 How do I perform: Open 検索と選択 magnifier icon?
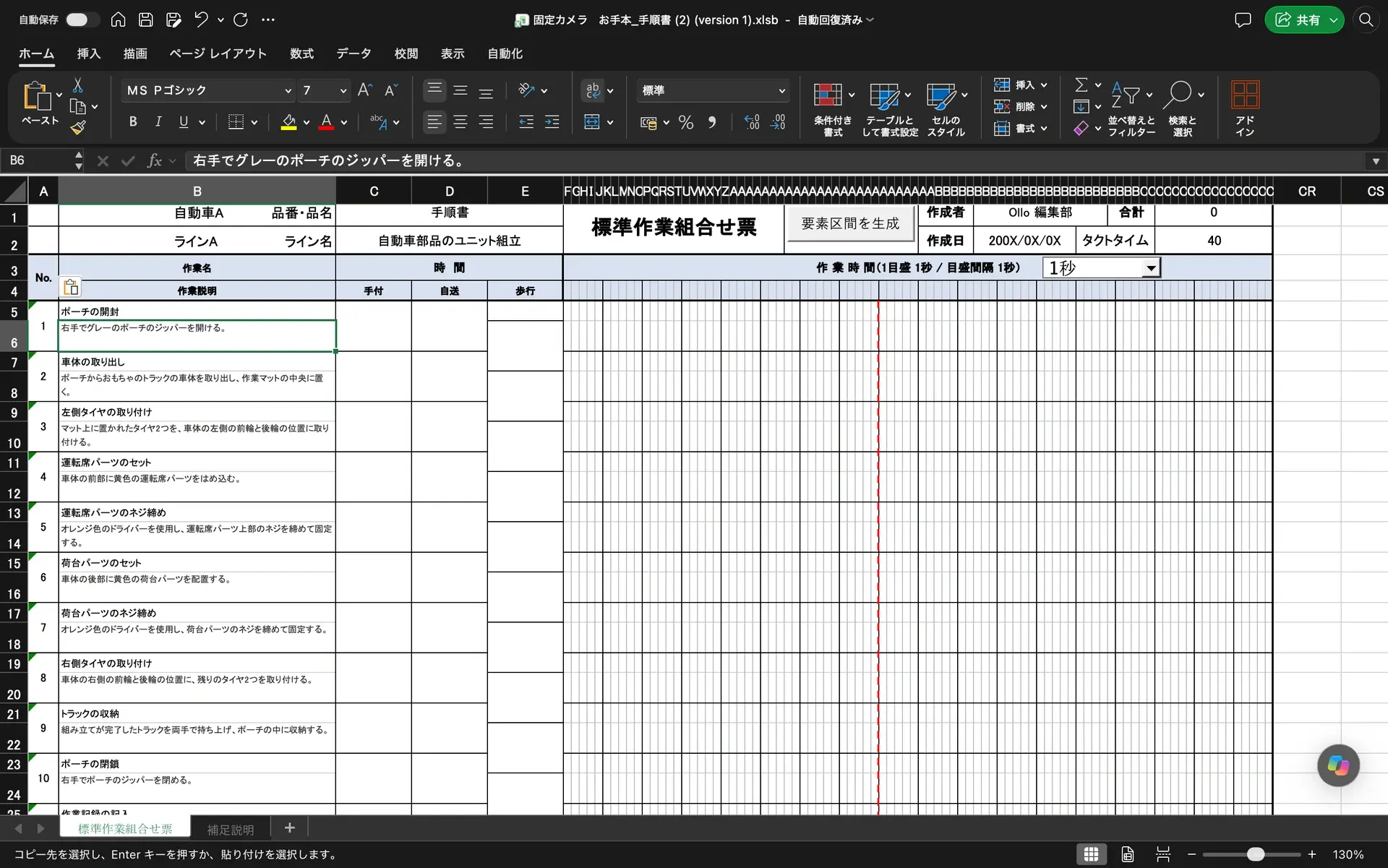pyautogui.click(x=1179, y=94)
